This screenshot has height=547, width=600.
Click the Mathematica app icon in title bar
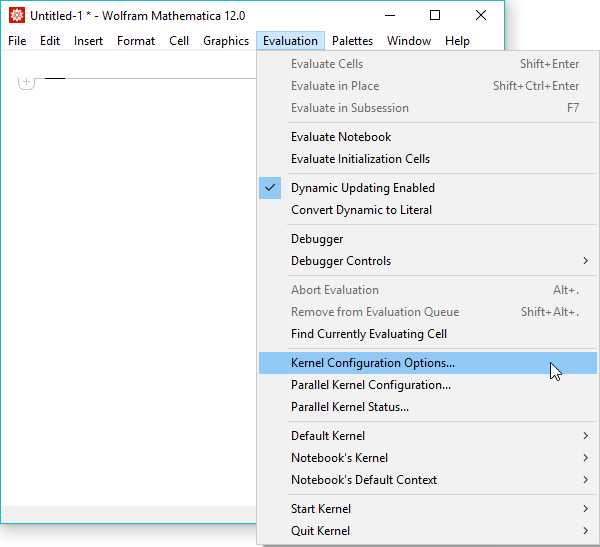coord(17,16)
